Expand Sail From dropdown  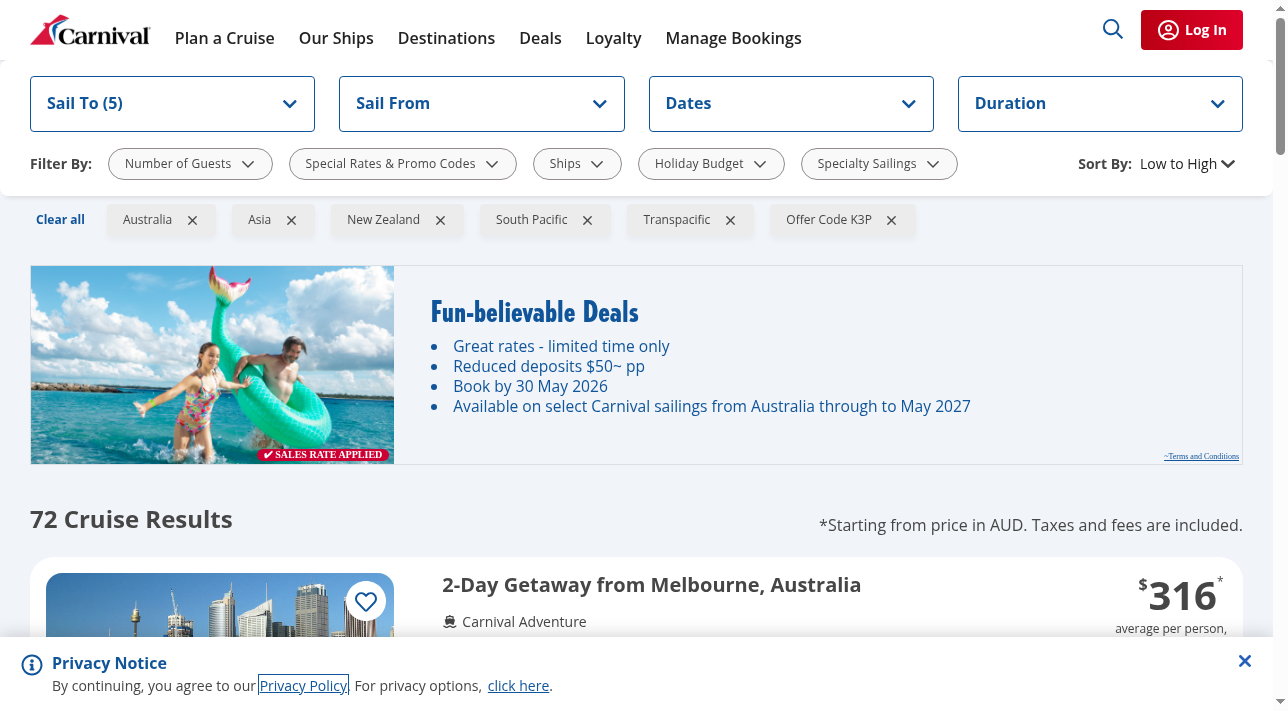pos(482,104)
